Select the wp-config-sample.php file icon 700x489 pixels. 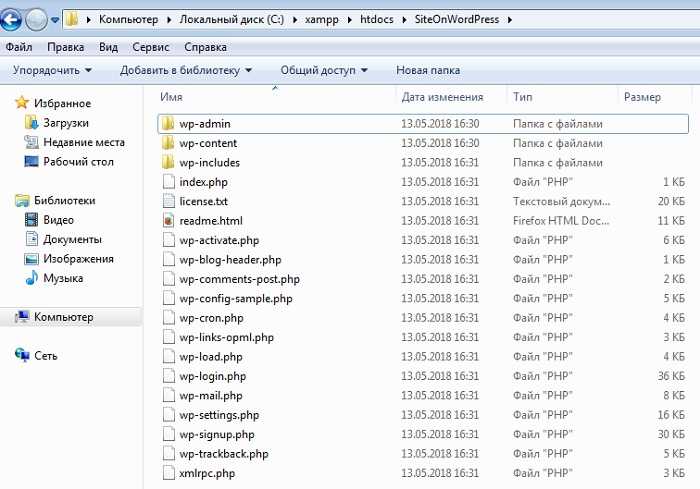(x=168, y=298)
